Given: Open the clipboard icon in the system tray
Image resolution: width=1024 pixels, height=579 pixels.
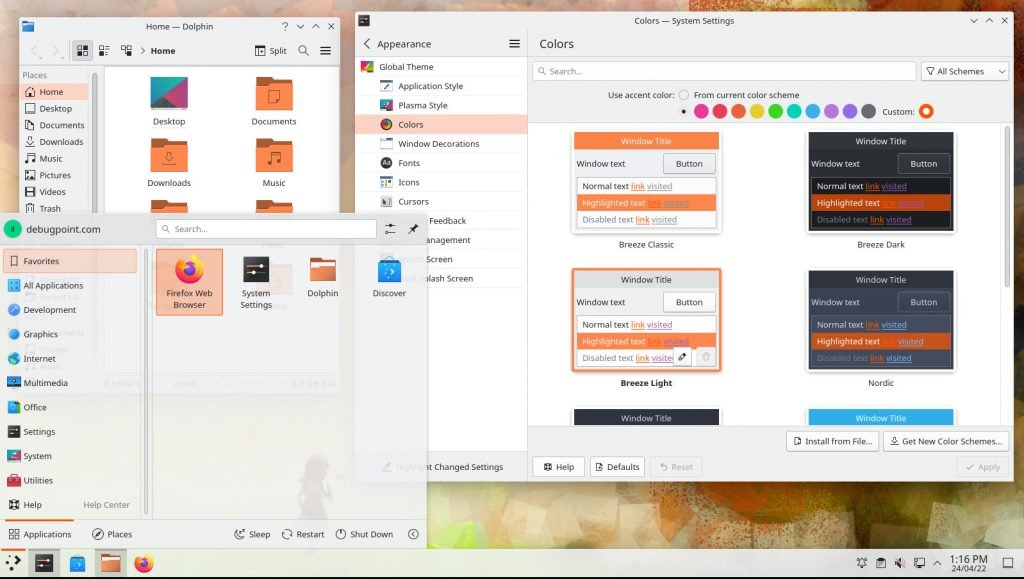Looking at the screenshot, I should [x=880, y=563].
